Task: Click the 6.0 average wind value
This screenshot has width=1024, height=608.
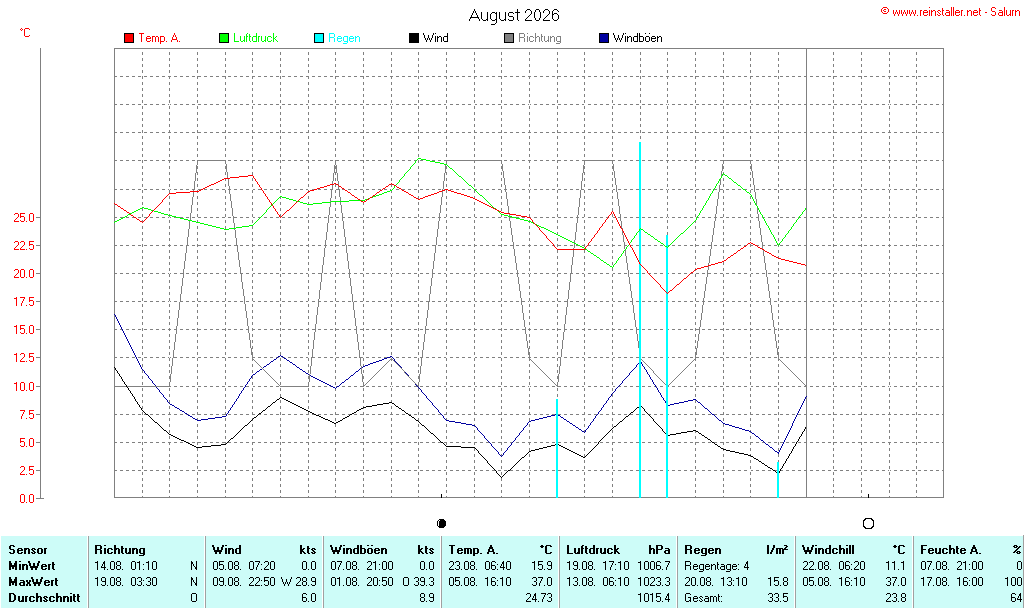Action: click(x=308, y=598)
